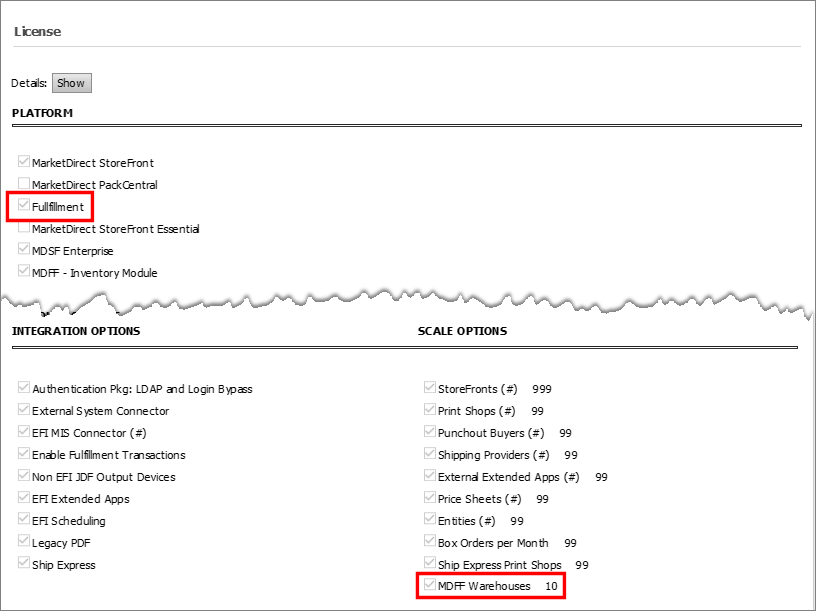Image resolution: width=816 pixels, height=611 pixels.
Task: Click the License heading text
Action: [37, 32]
